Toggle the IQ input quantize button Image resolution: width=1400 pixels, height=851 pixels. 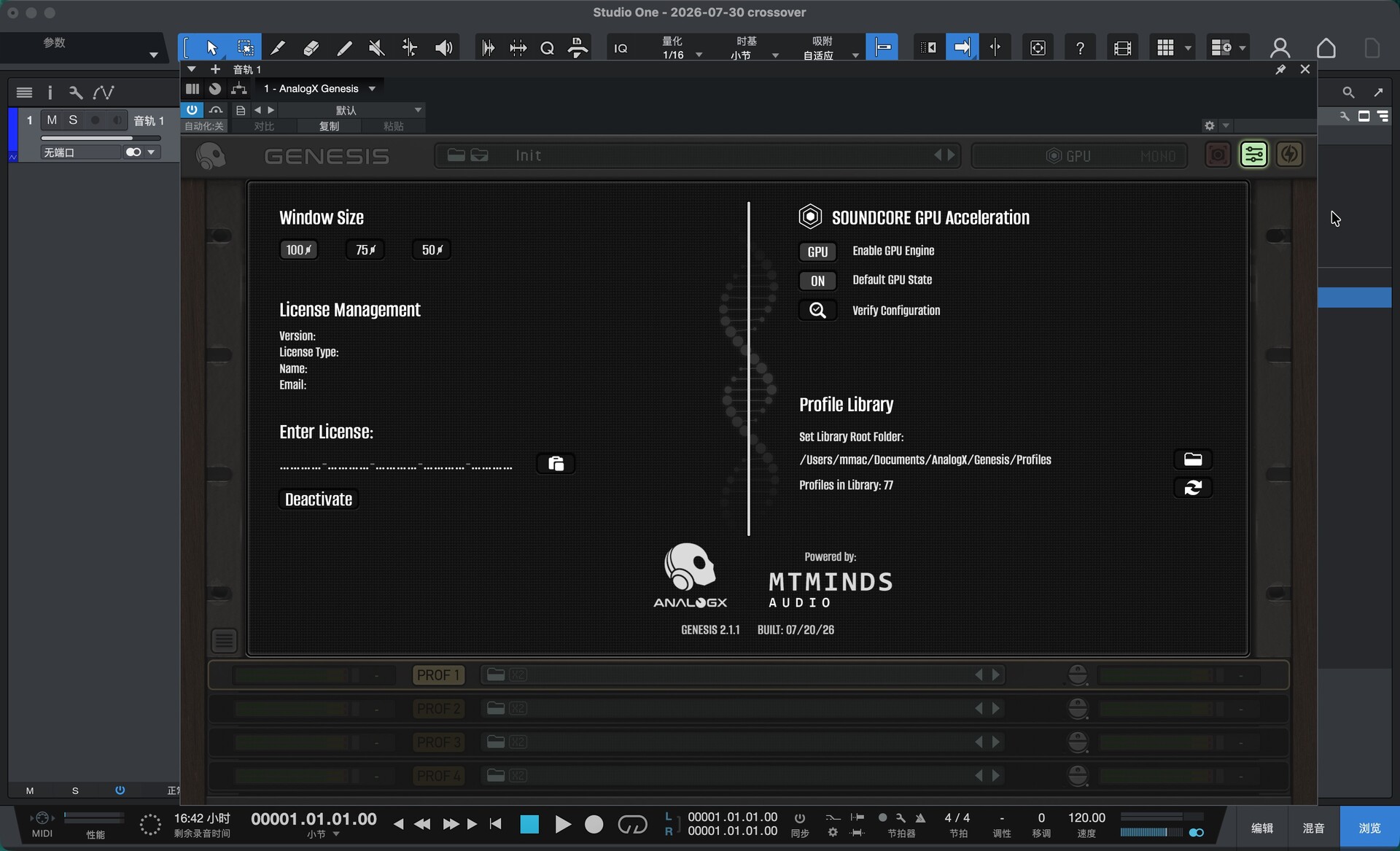pos(621,48)
